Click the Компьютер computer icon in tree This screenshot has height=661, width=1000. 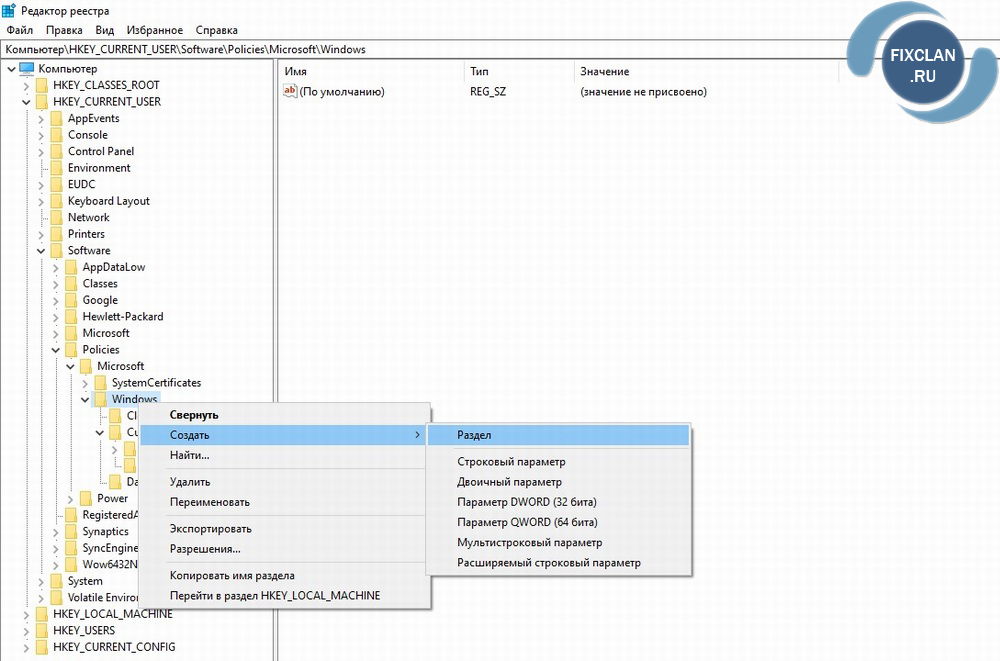coord(27,68)
